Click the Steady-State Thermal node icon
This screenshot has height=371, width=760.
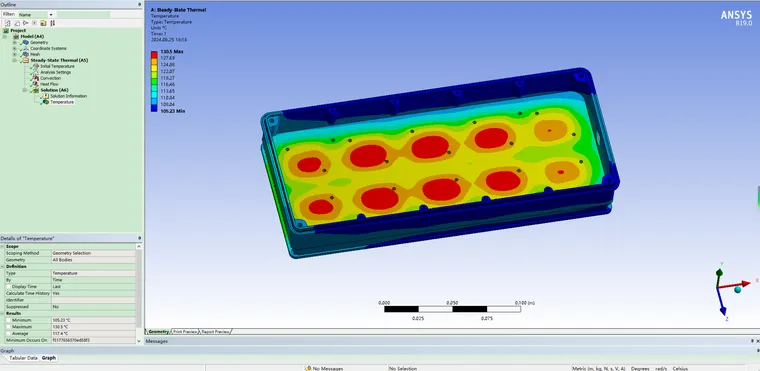tap(26, 60)
